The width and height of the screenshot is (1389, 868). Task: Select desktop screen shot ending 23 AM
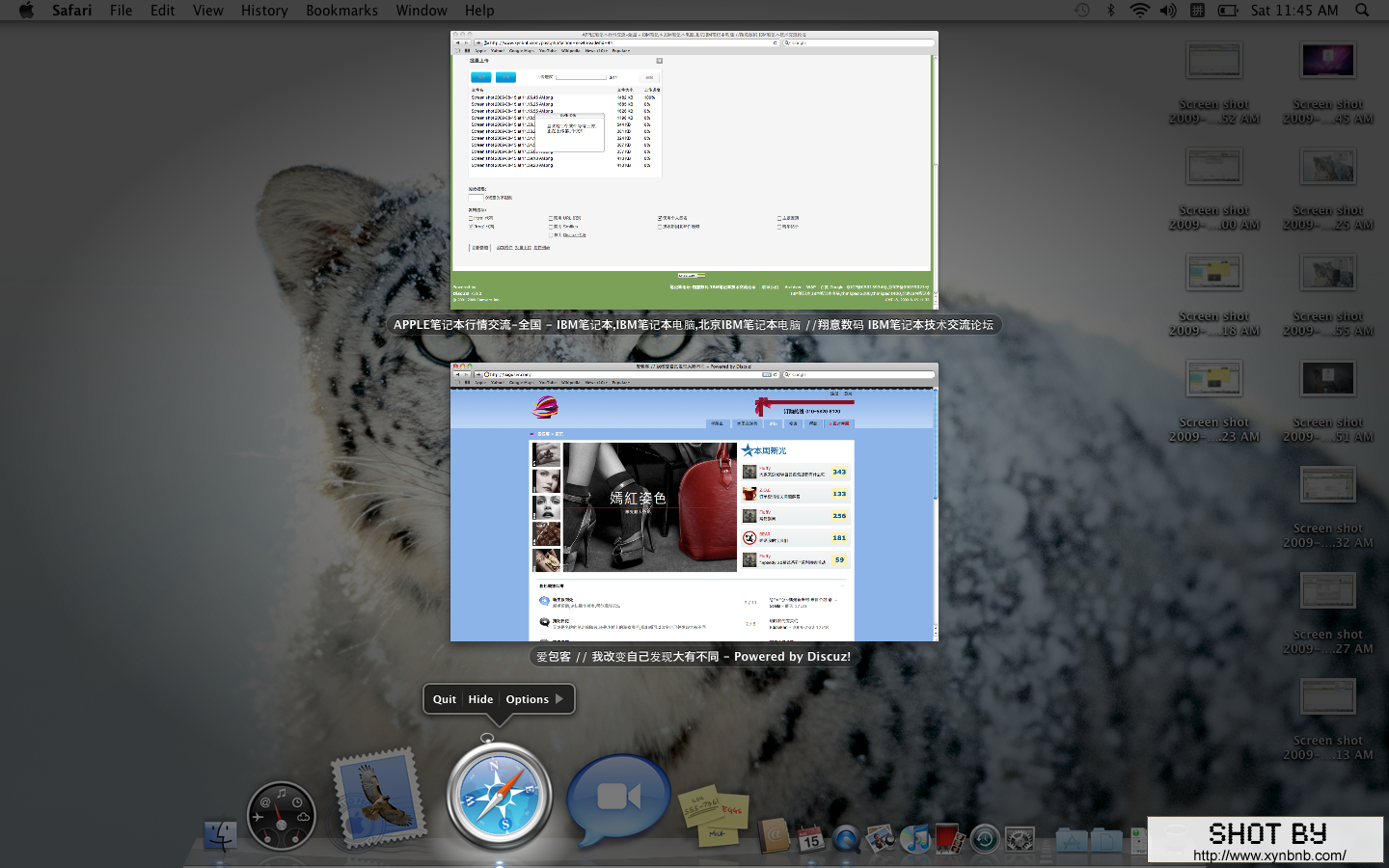[x=1214, y=402]
